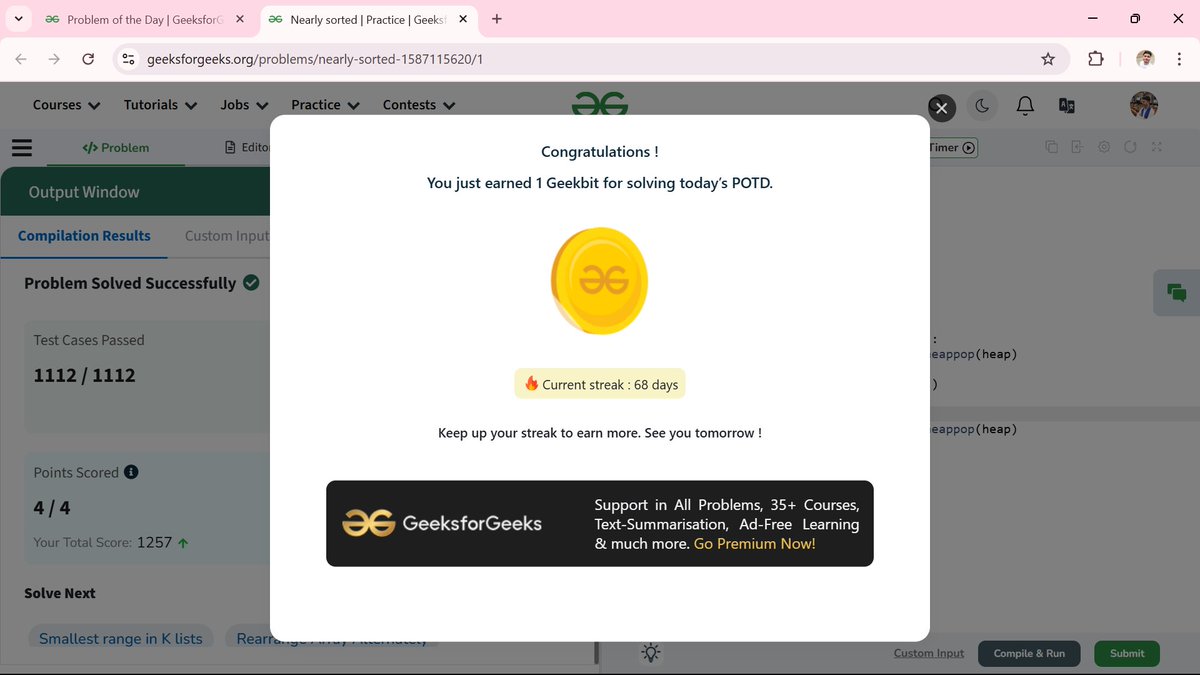Click the editor layout switch icon
Image resolution: width=1200 pixels, height=675 pixels.
click(1077, 147)
